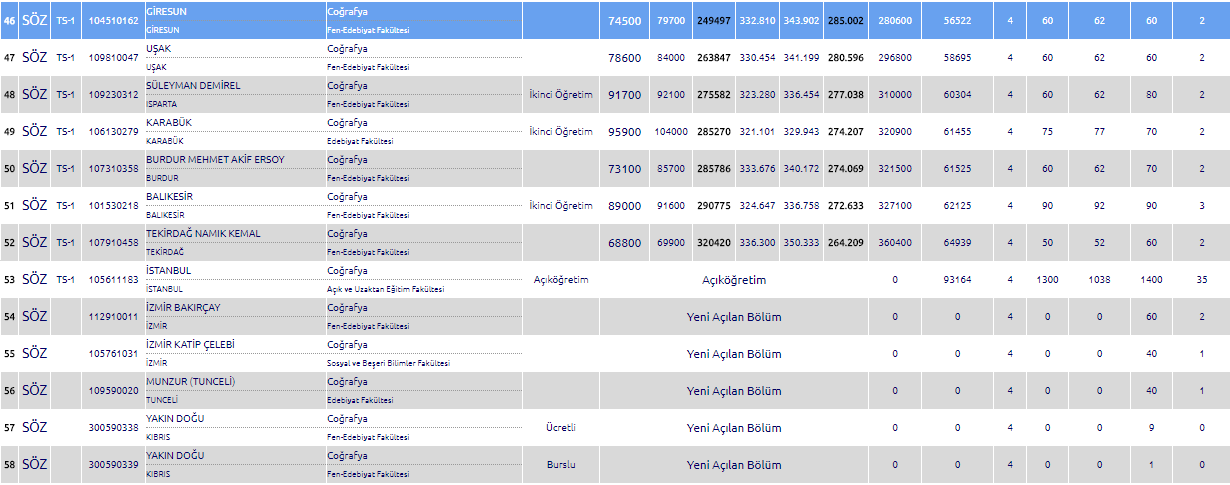The image size is (1230, 485).
Task: Select the İZMİR KATİP ÇELEBİ university link
Action: (x=190, y=344)
